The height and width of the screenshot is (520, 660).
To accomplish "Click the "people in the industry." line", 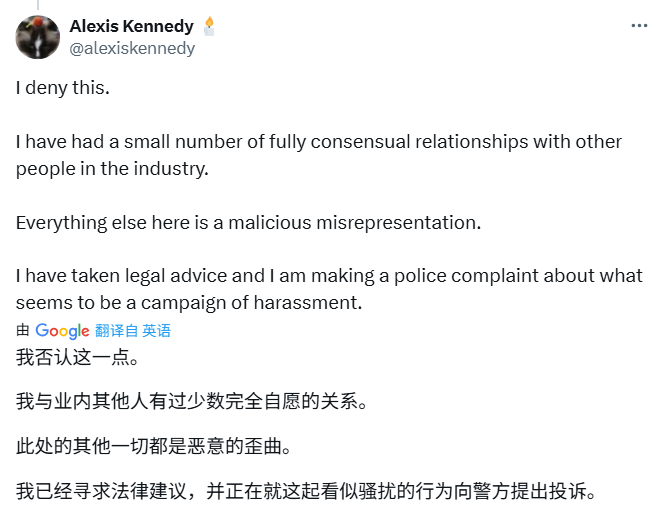I will [112, 168].
